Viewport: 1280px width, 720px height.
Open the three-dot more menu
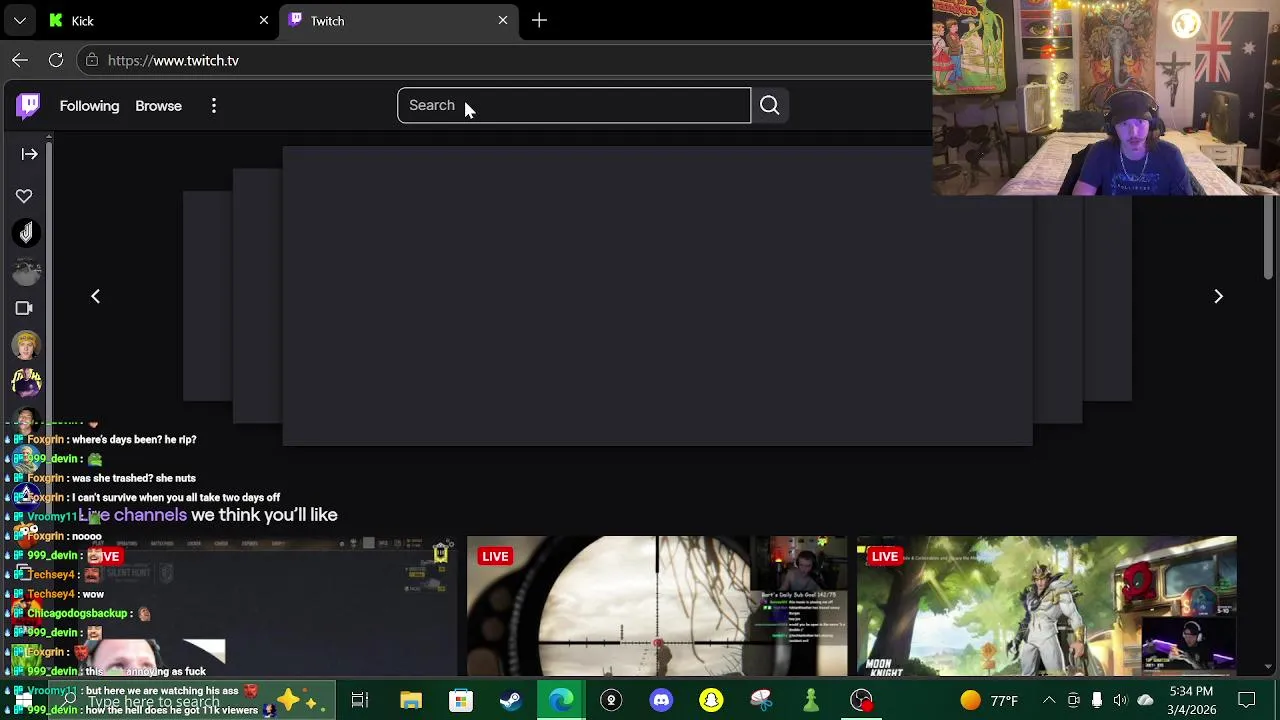click(x=214, y=106)
